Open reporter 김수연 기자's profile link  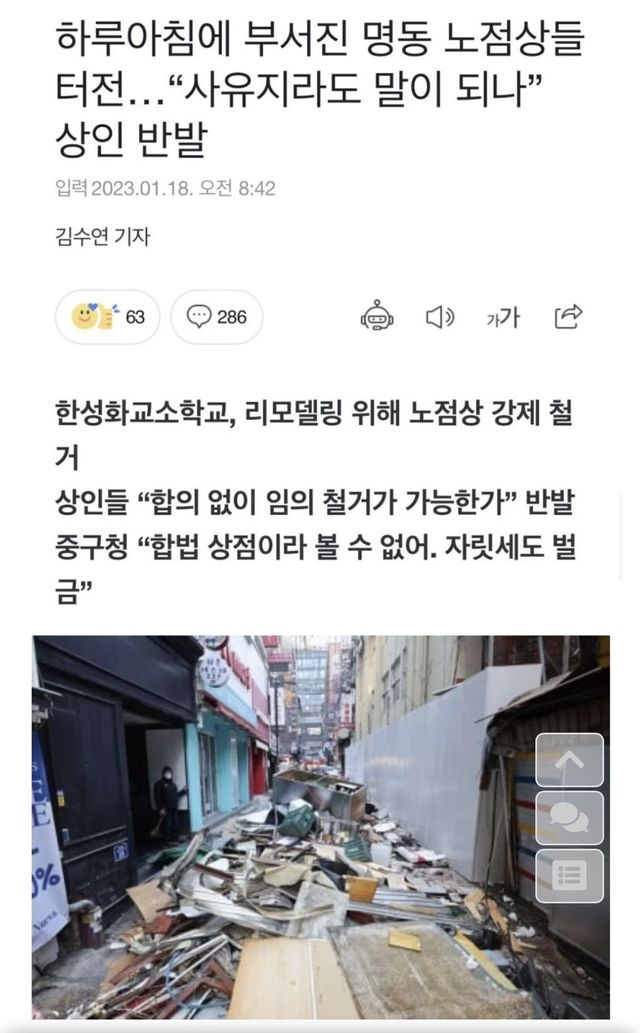(x=103, y=236)
